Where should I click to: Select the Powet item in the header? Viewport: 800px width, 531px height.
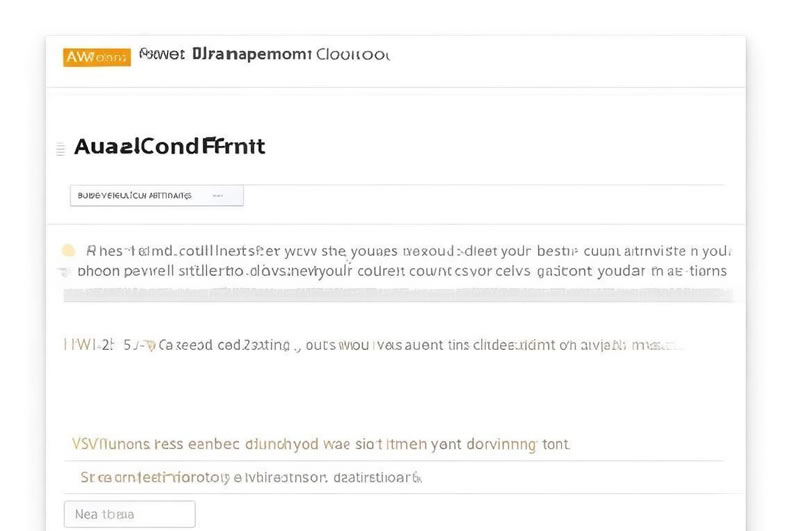162,54
